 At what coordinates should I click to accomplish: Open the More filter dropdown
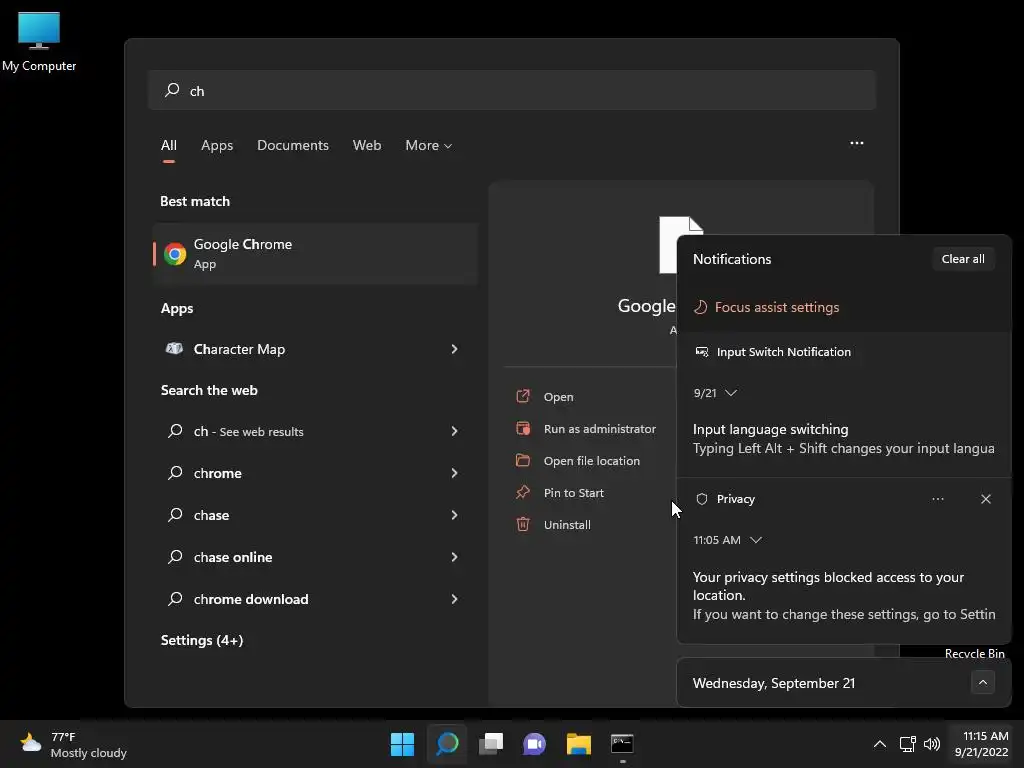428,146
